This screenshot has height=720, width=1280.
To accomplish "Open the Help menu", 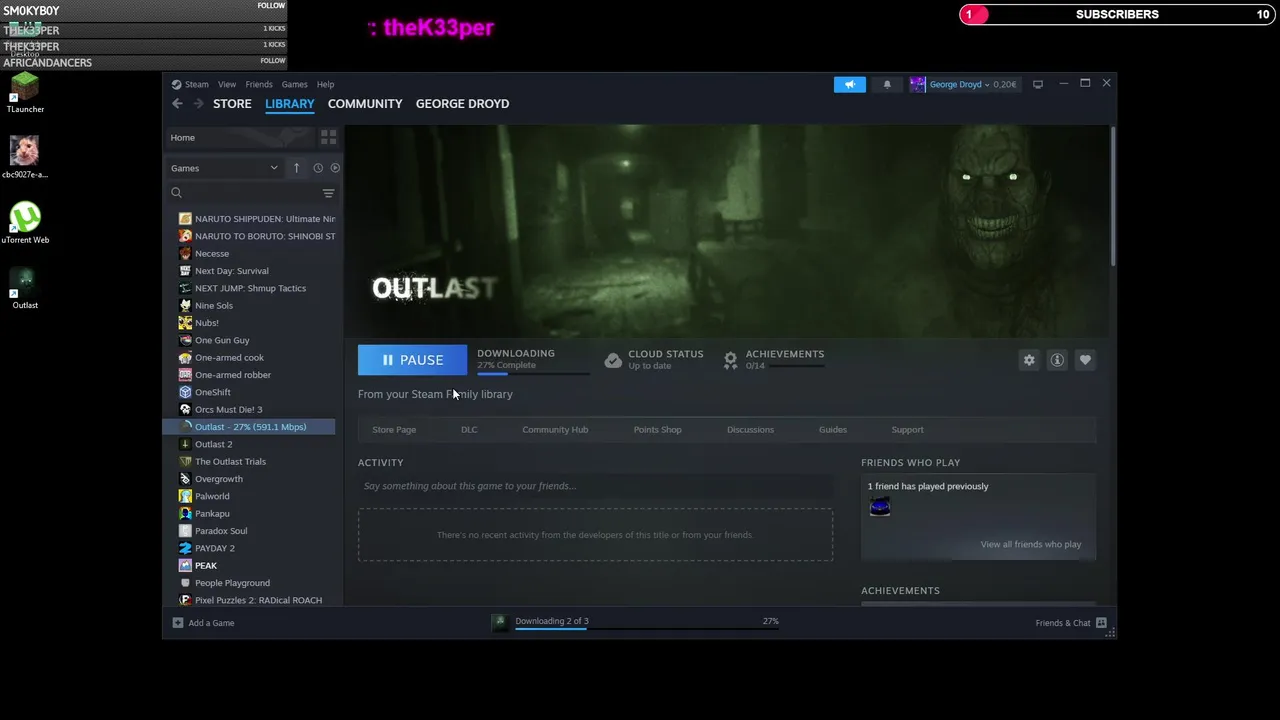I will coord(325,84).
